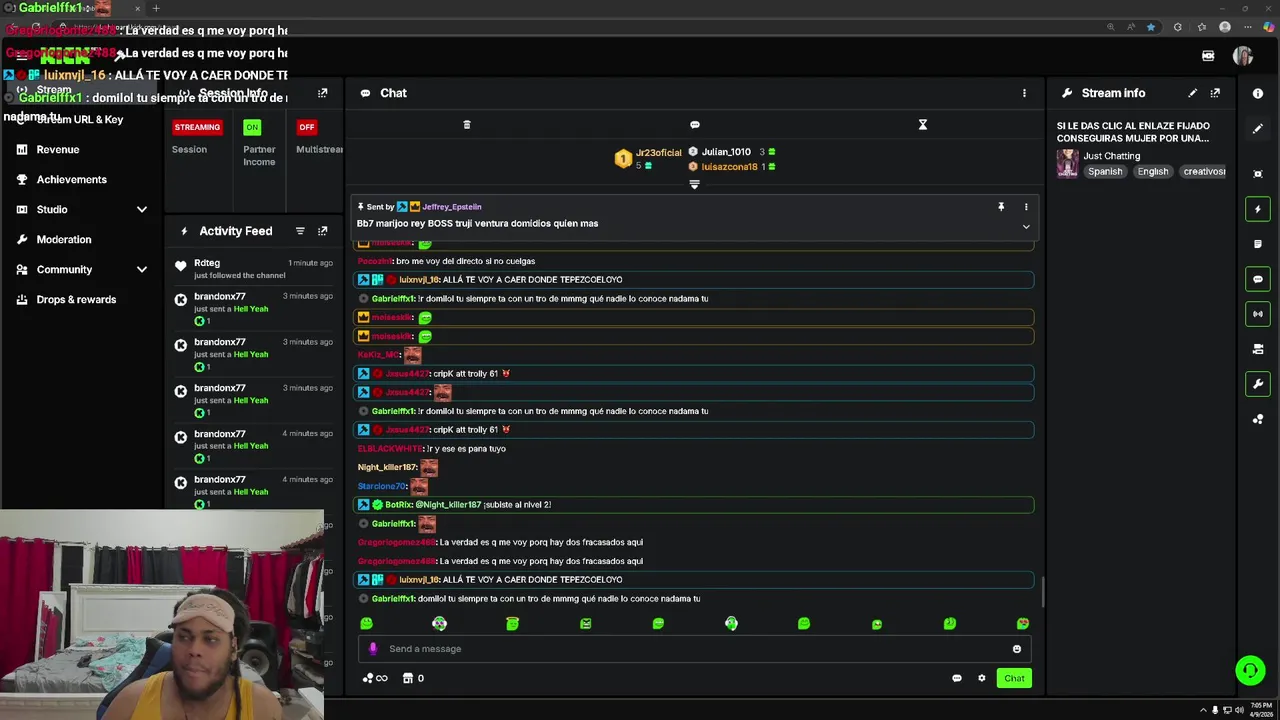Viewport: 1280px width, 720px height.
Task: Open the Revenue page in the sidebar
Action: [58, 149]
